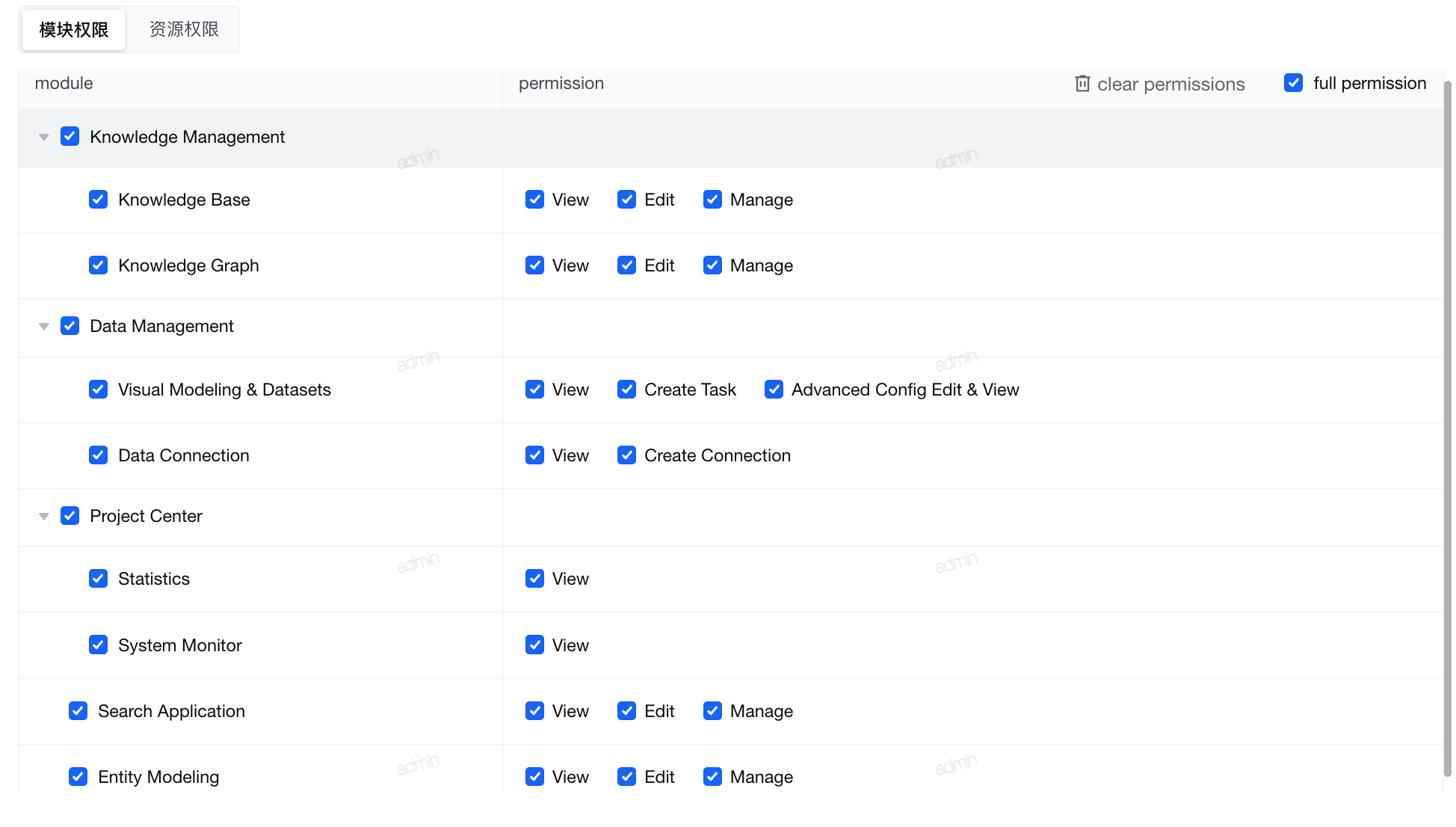Toggle Create Task permission checkbox
Image resolution: width=1456 pixels, height=827 pixels.
click(626, 390)
